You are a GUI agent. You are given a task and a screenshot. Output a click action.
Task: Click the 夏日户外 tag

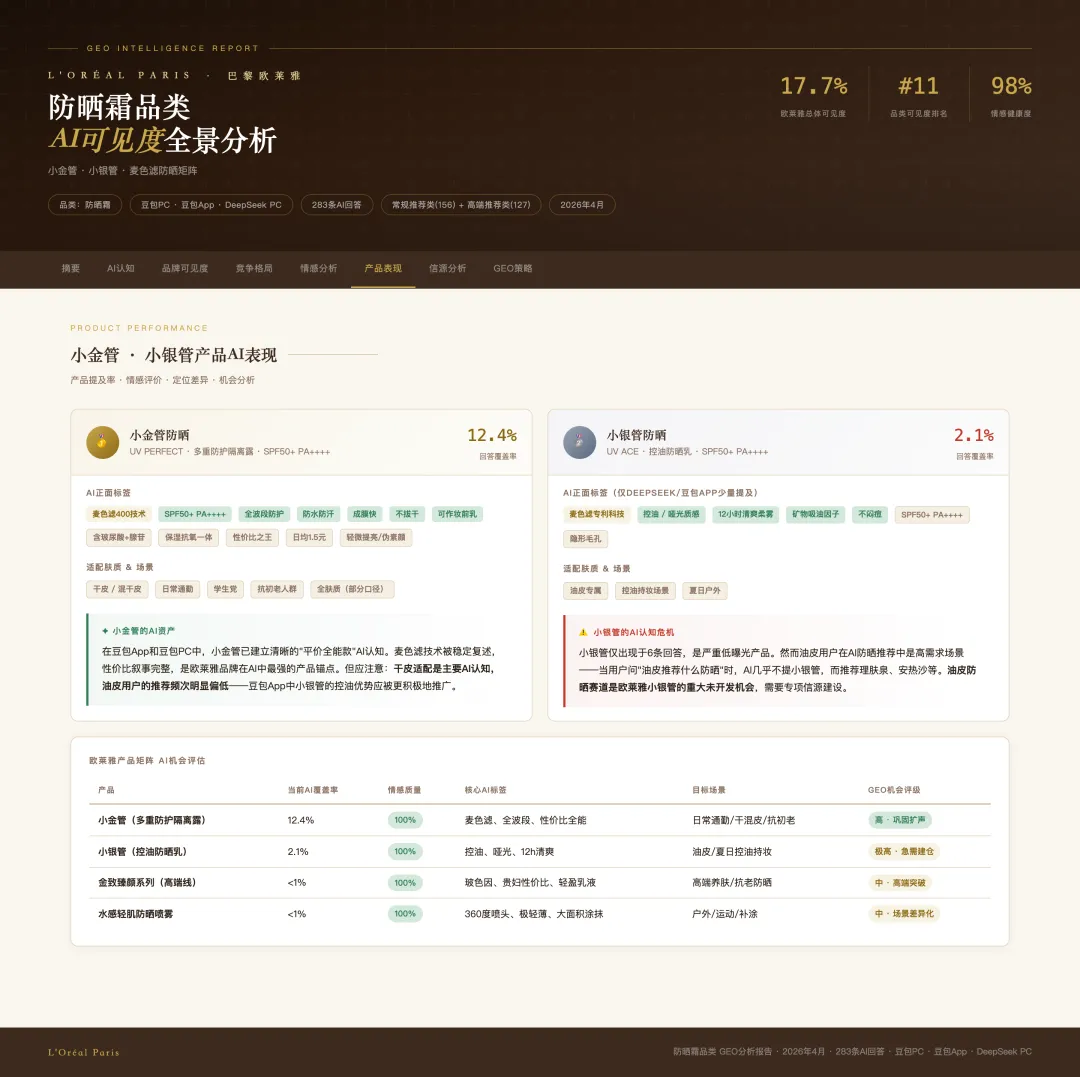tap(705, 590)
